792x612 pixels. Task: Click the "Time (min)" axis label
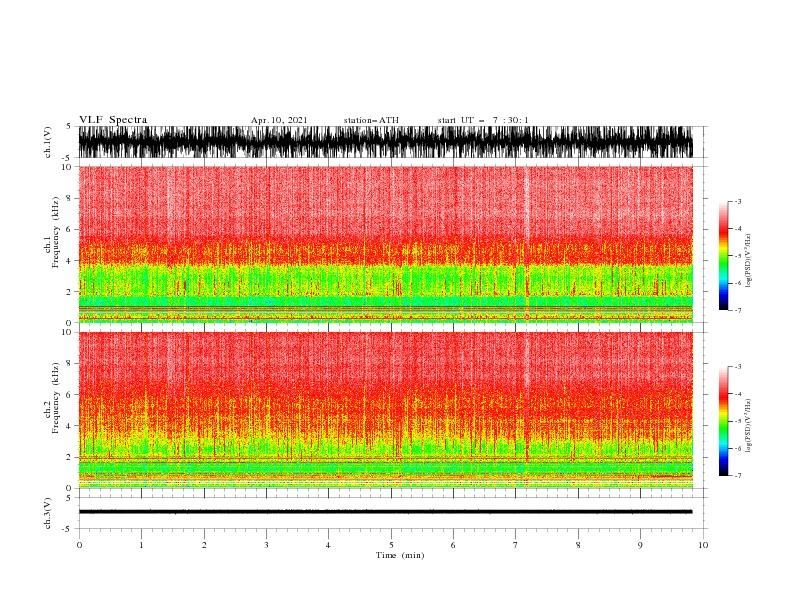(400, 555)
